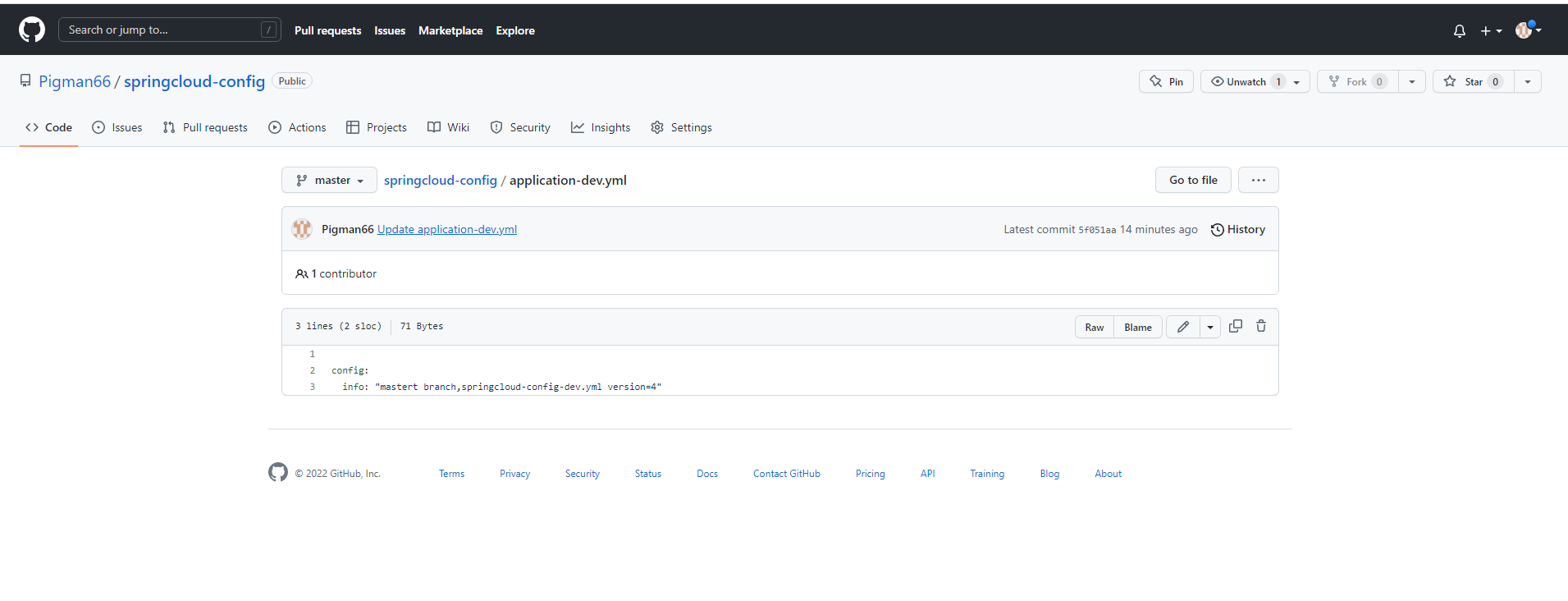Screen dimensions: 1568x601
Task: Delete this file with trash icon
Action: point(1261,326)
